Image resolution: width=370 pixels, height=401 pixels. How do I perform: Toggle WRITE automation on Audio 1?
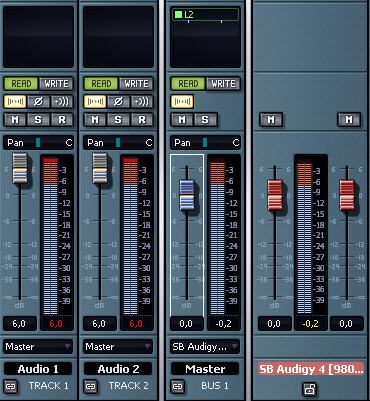coord(56,84)
